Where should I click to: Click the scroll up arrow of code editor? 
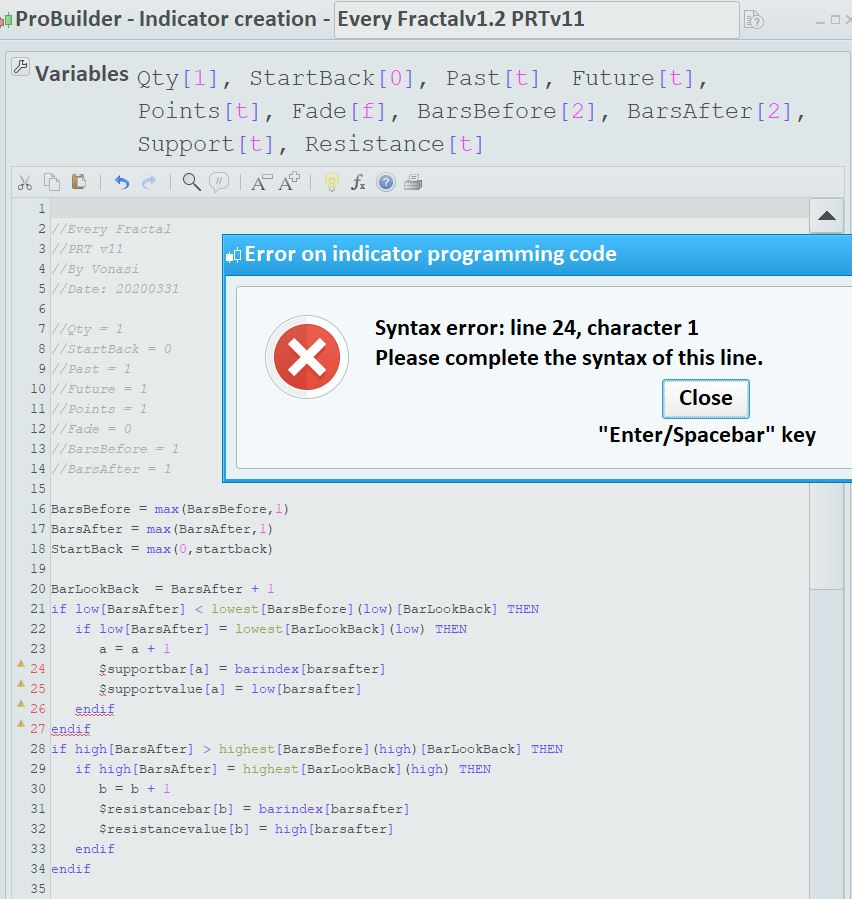point(826,216)
